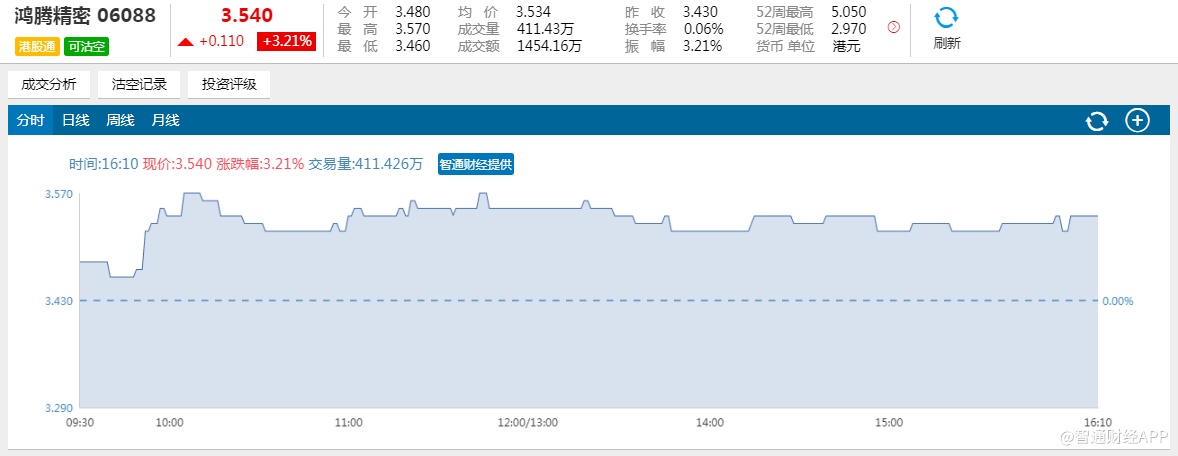
Task: Click the +3.21% red change badge
Action: coord(287,42)
